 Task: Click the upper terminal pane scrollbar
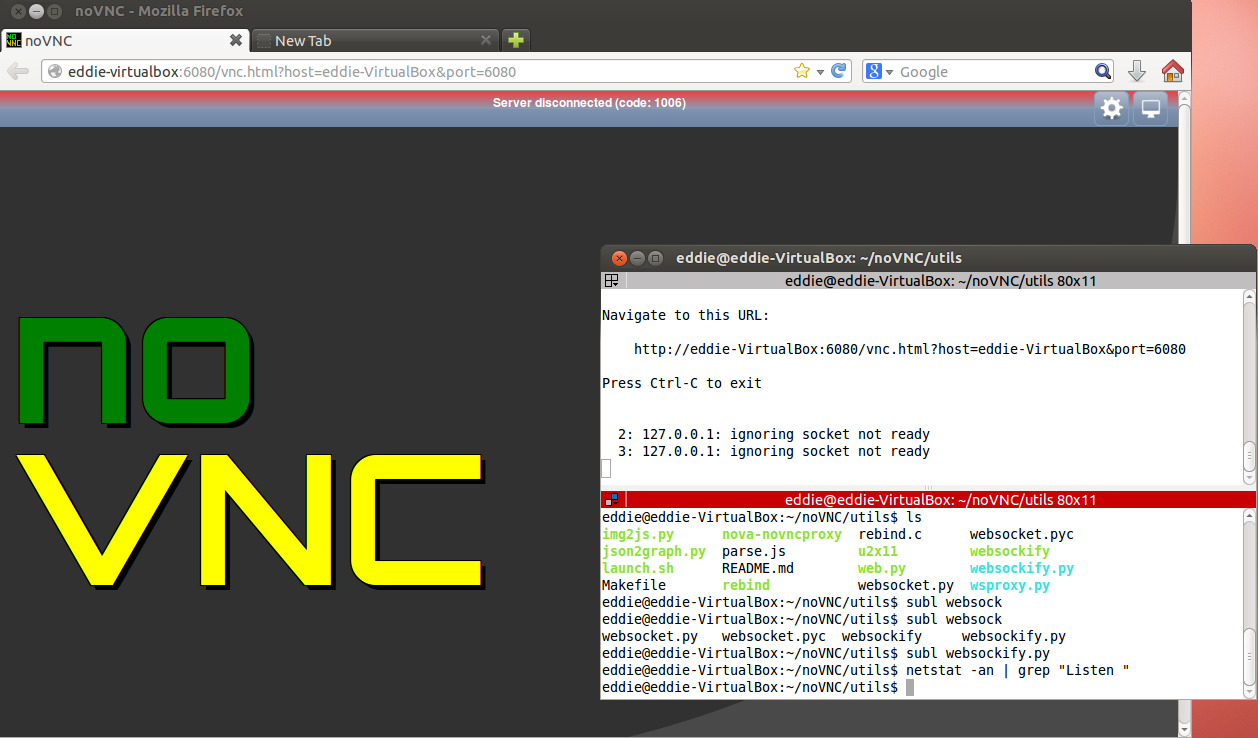[1249, 388]
